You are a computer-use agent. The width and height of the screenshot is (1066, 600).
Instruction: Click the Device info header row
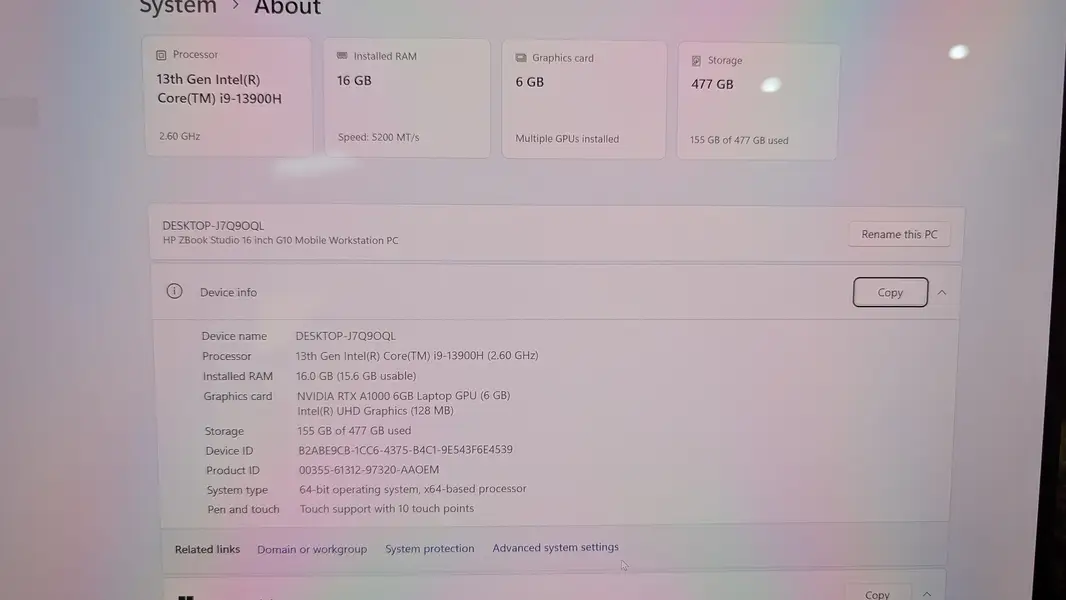(x=555, y=292)
